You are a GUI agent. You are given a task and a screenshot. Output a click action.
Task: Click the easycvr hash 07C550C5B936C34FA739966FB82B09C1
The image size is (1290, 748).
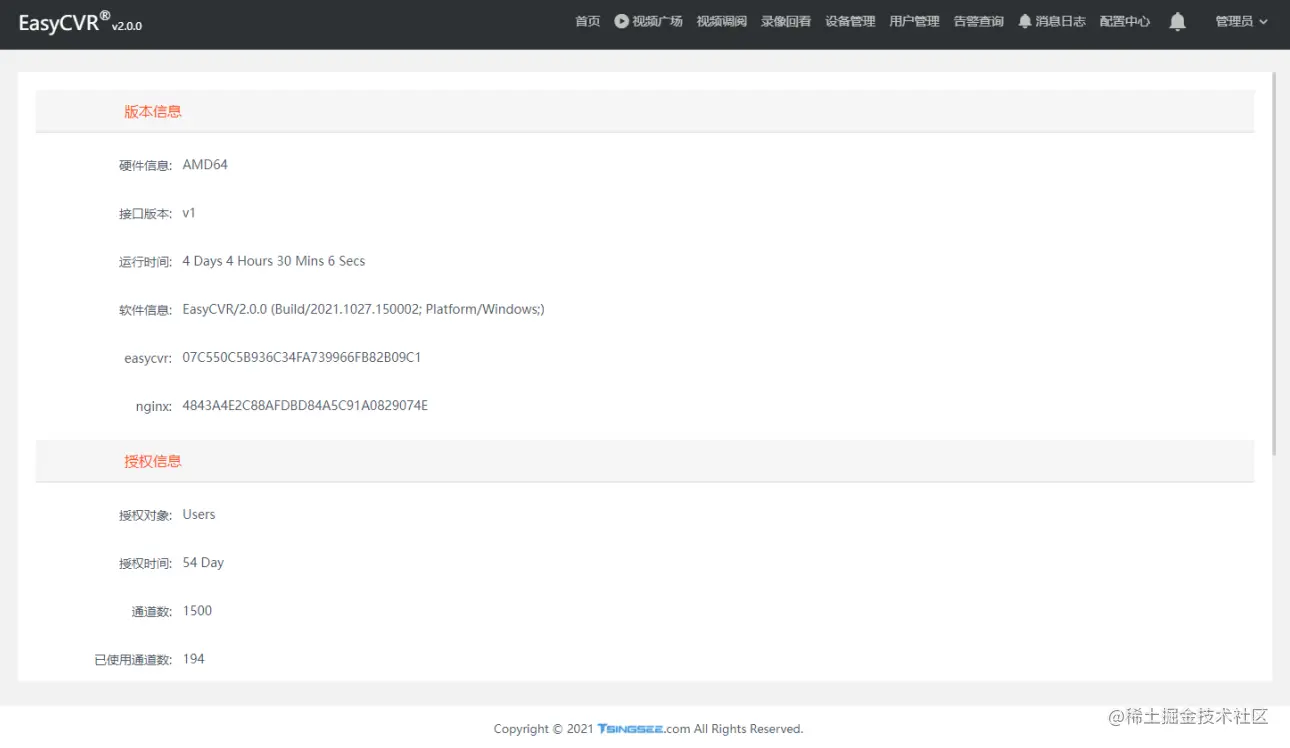click(x=302, y=357)
